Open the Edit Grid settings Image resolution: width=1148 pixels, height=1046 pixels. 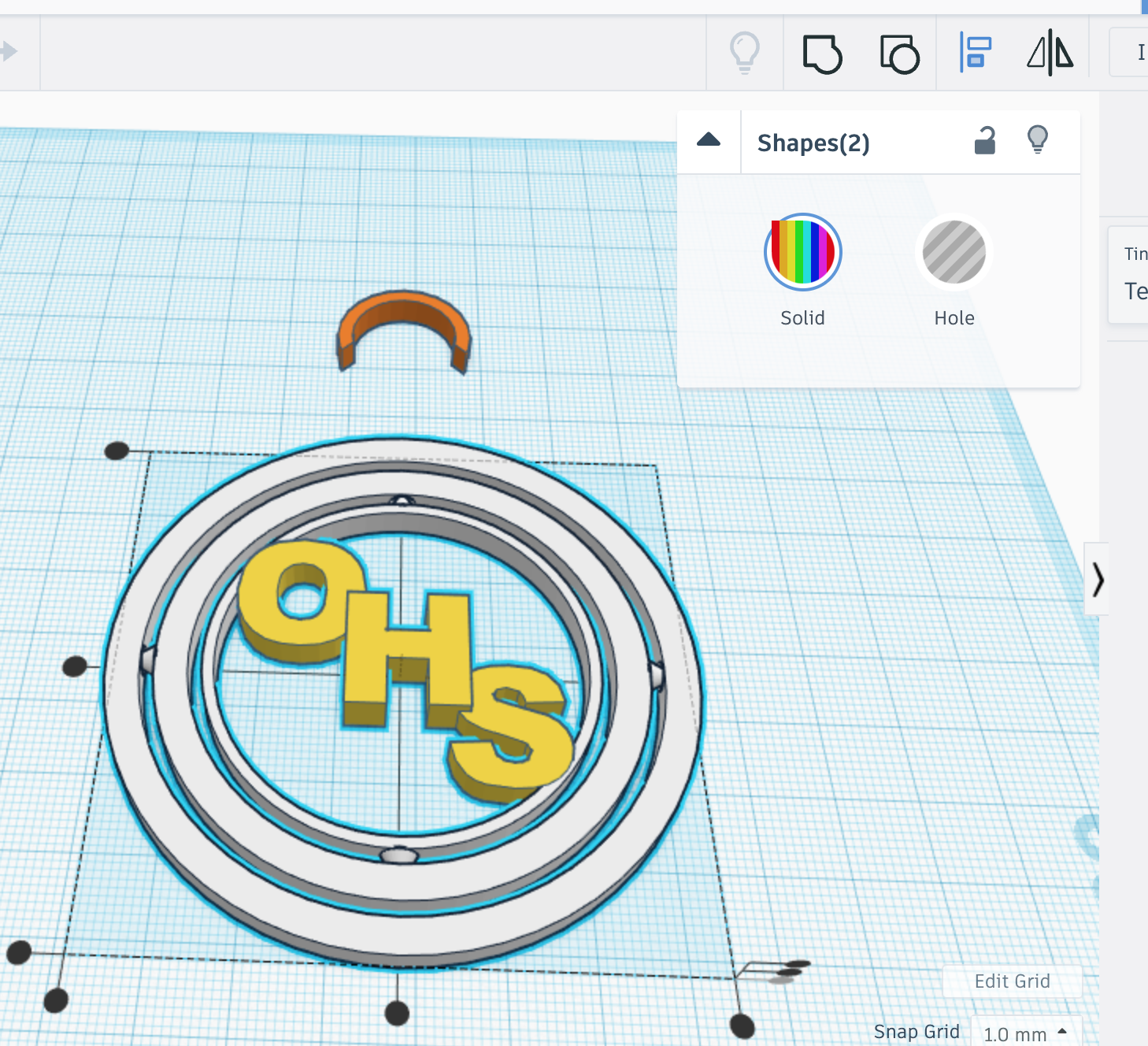click(x=1012, y=981)
